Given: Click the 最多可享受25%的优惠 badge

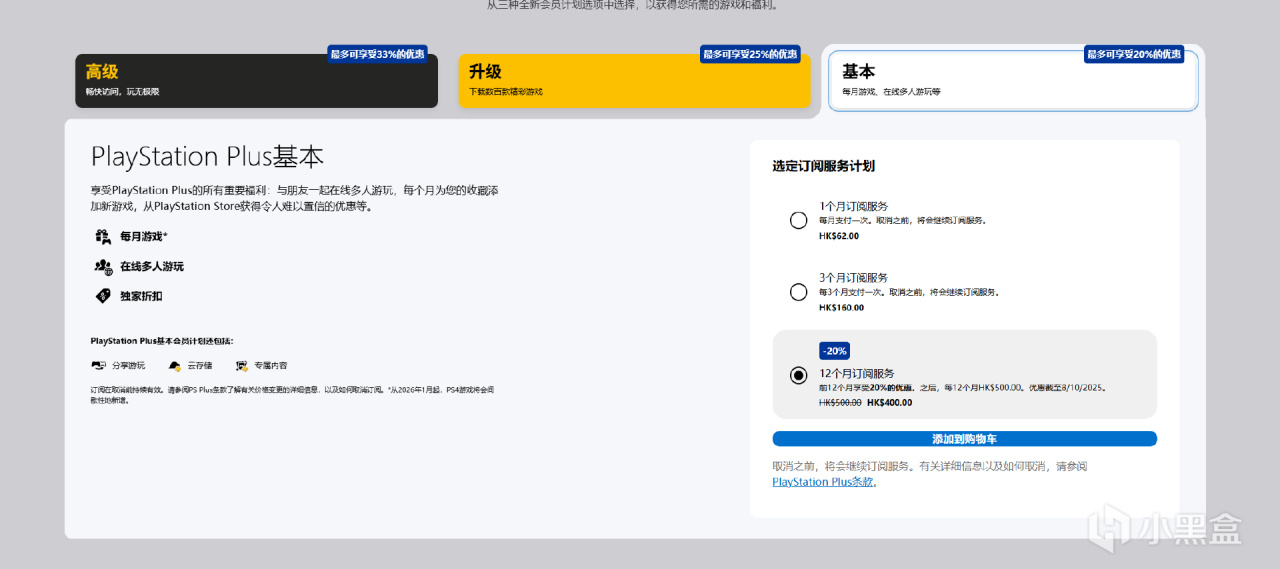Looking at the screenshot, I should point(750,54).
